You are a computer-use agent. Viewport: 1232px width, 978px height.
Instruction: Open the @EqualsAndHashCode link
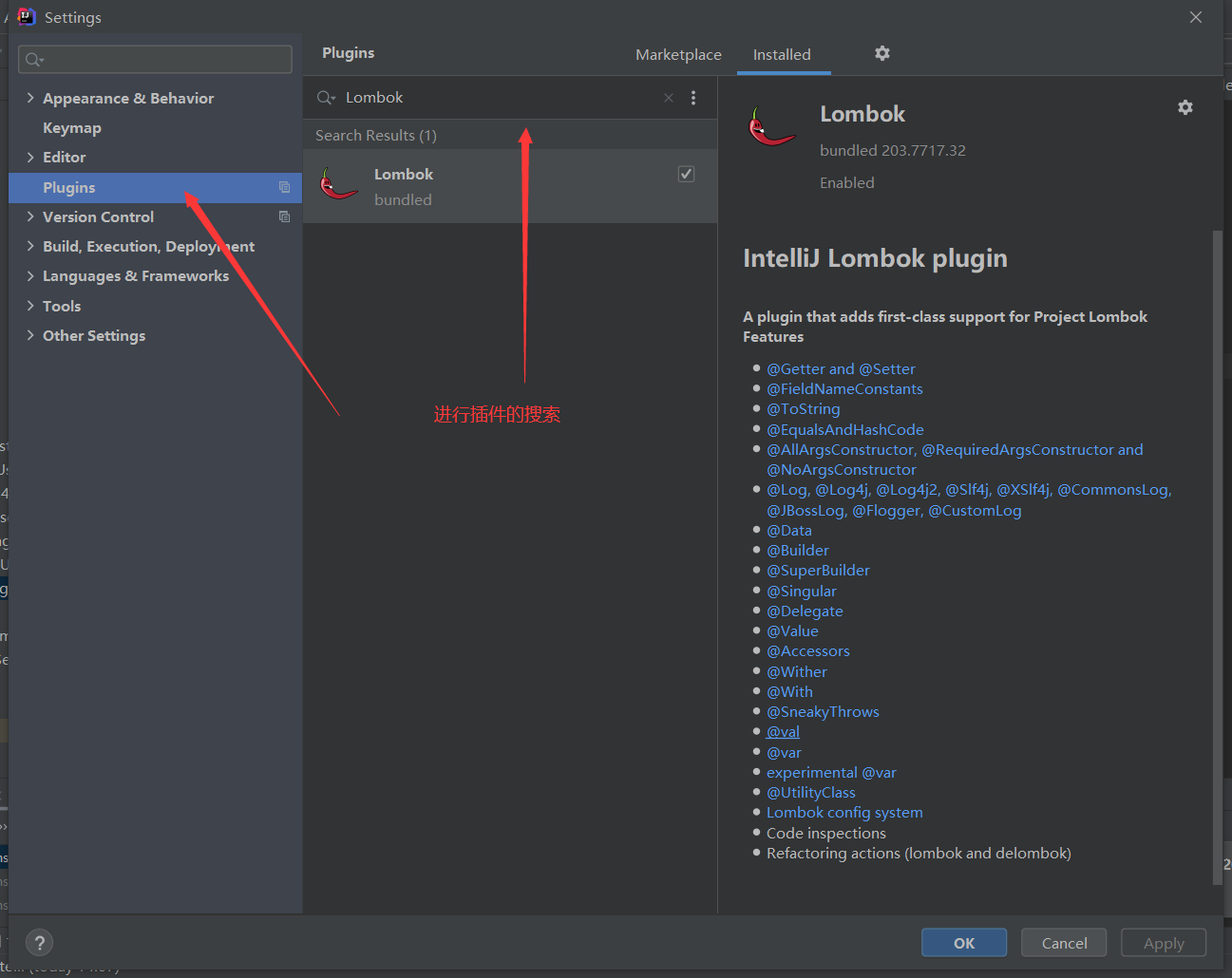845,429
